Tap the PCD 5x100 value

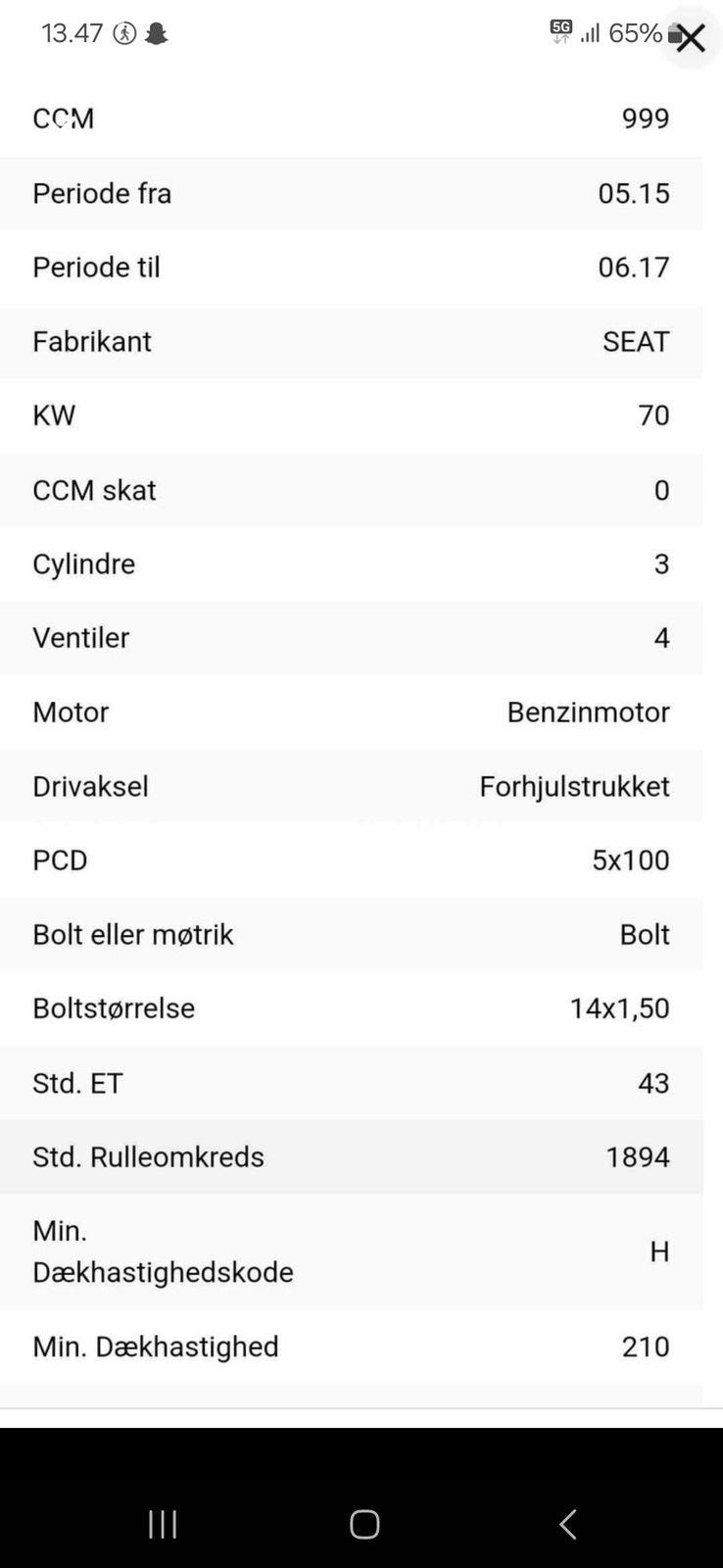(630, 860)
